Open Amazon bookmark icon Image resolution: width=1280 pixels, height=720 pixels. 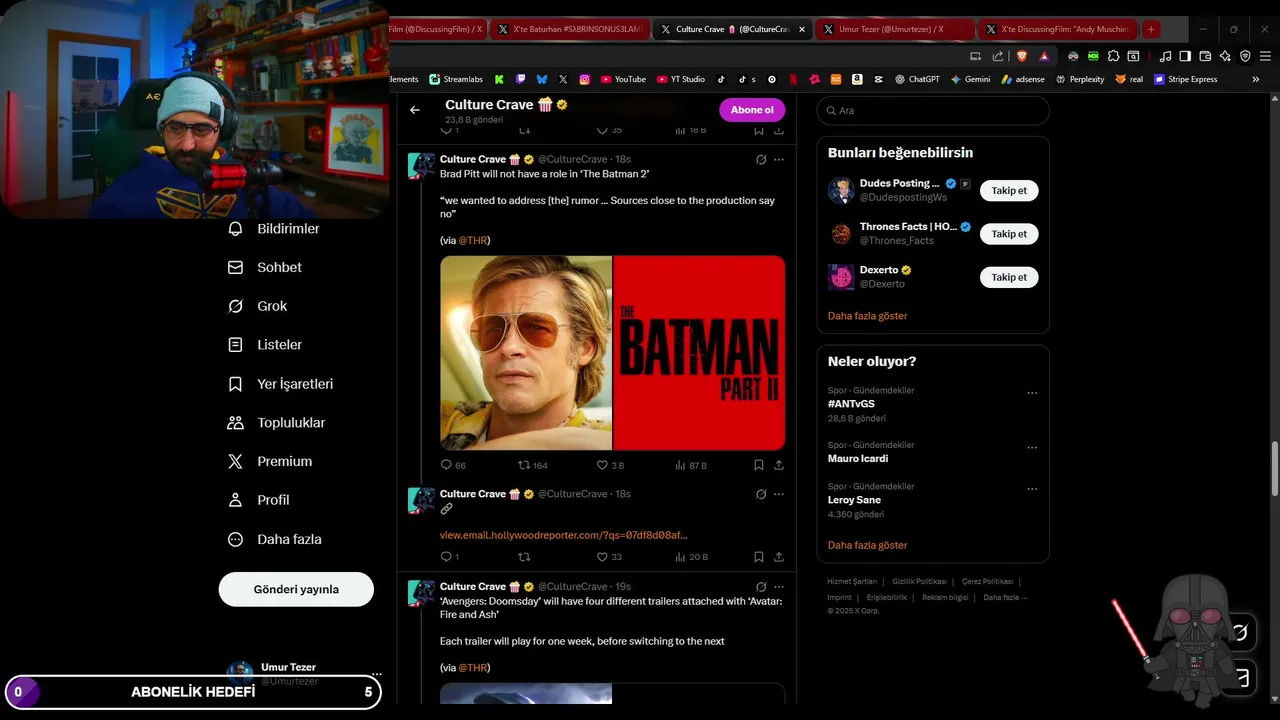click(857, 79)
